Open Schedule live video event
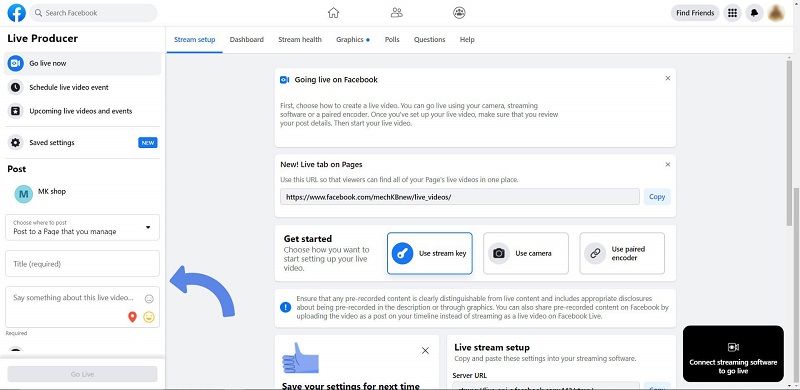 (82, 87)
